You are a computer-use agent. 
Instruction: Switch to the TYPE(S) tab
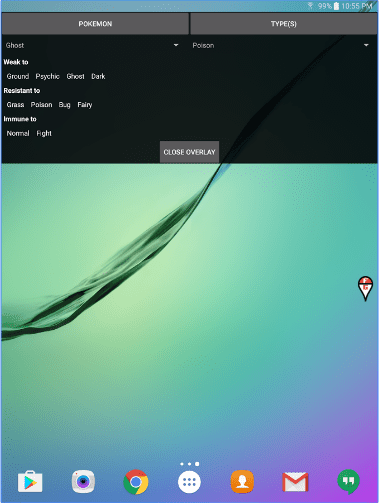point(284,24)
